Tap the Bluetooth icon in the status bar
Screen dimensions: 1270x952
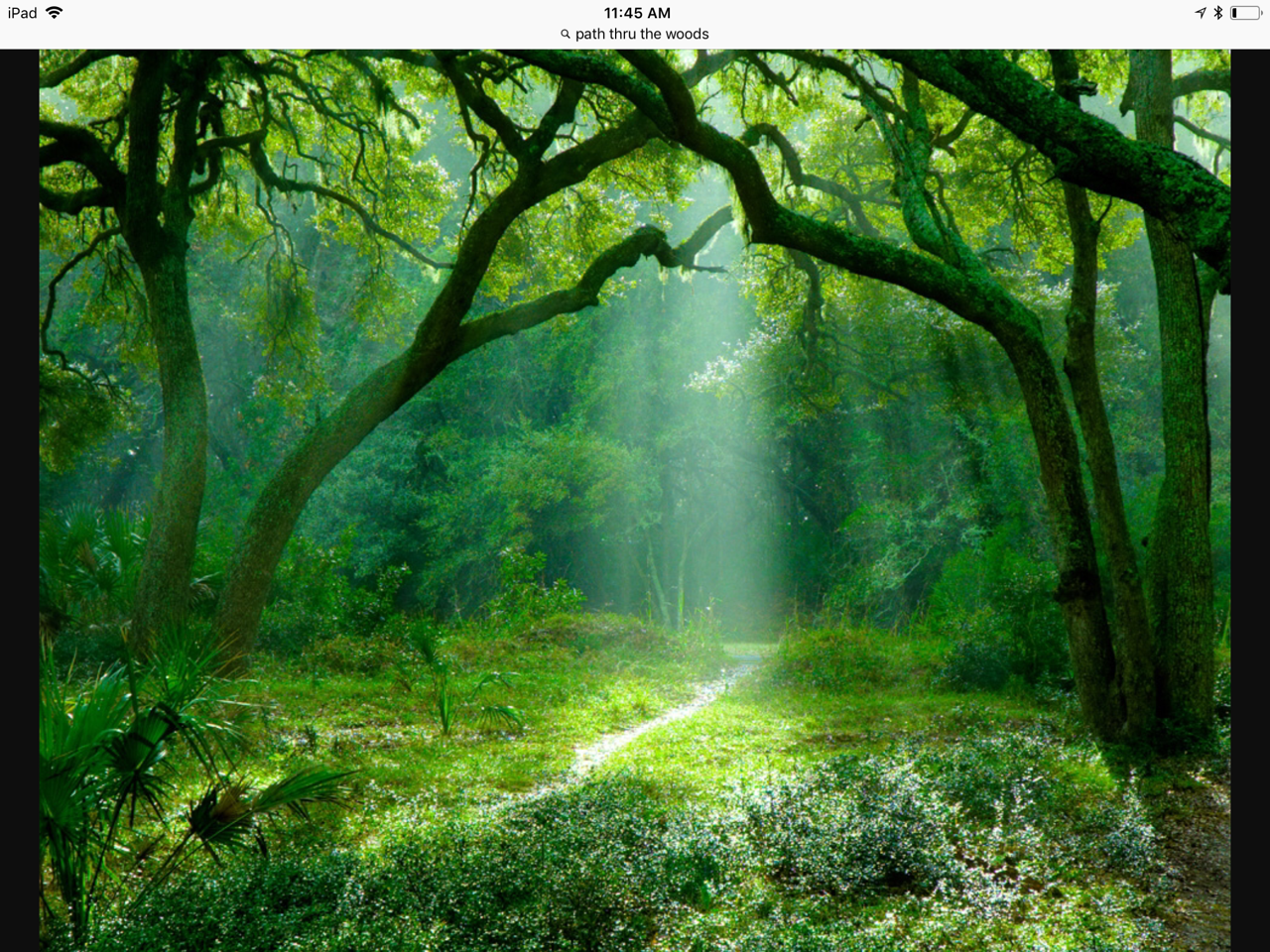[x=1217, y=13]
